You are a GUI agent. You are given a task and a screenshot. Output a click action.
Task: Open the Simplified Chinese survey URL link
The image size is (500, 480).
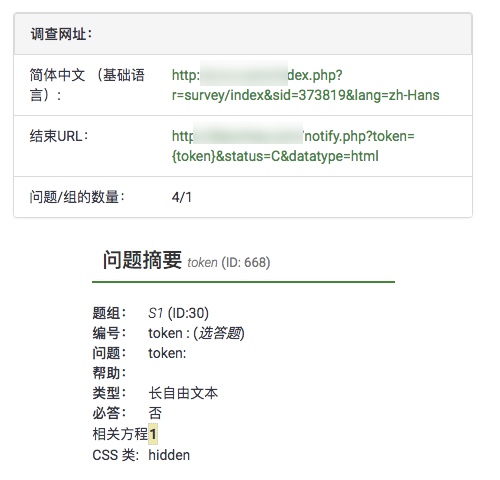[305, 85]
